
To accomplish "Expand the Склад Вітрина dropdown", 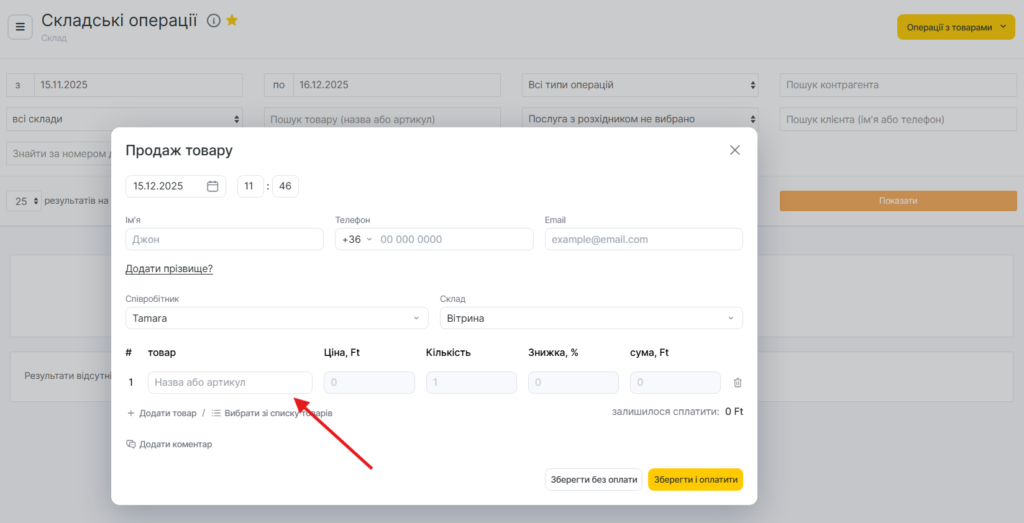I will pyautogui.click(x=591, y=318).
